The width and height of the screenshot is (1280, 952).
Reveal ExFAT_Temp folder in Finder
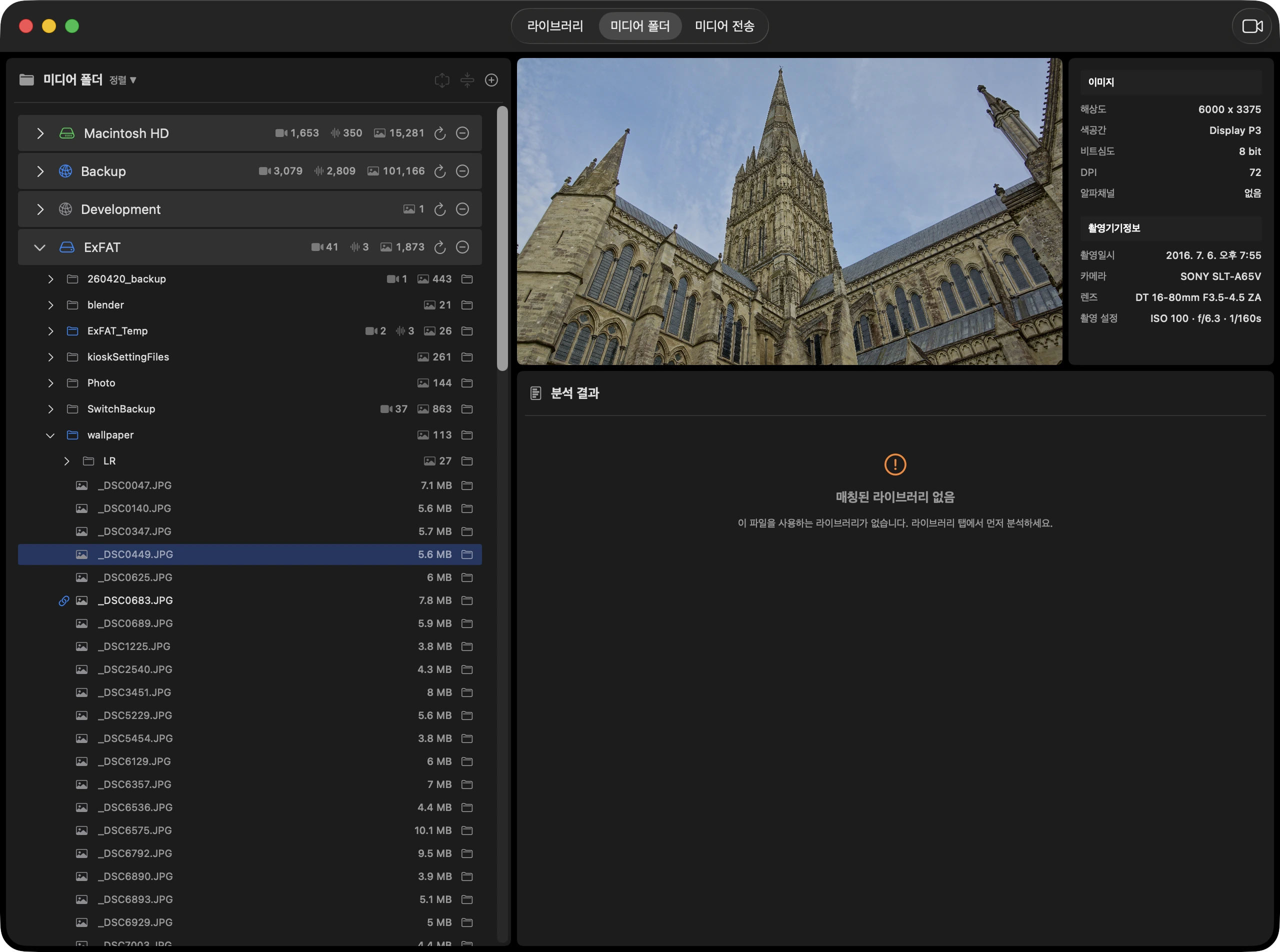(467, 331)
